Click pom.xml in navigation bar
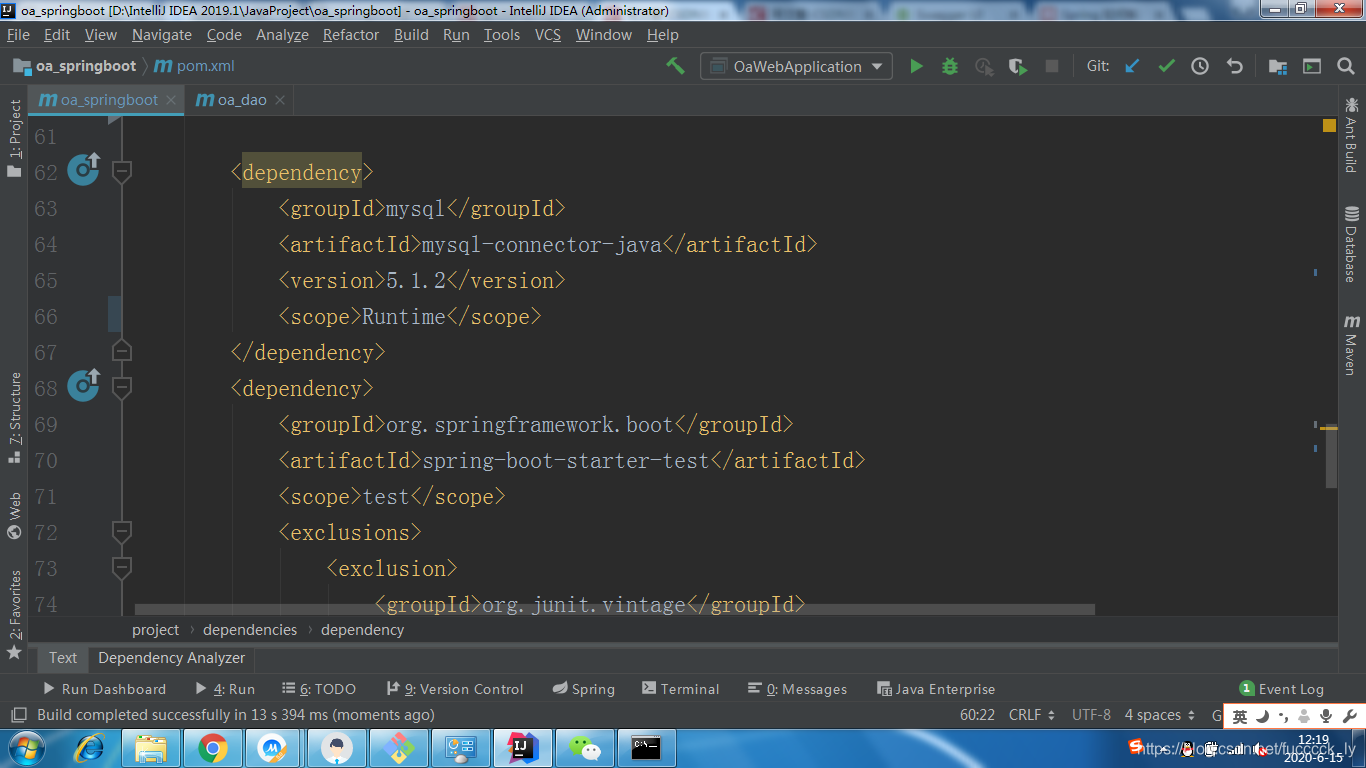Image resolution: width=1366 pixels, height=768 pixels. coord(194,66)
